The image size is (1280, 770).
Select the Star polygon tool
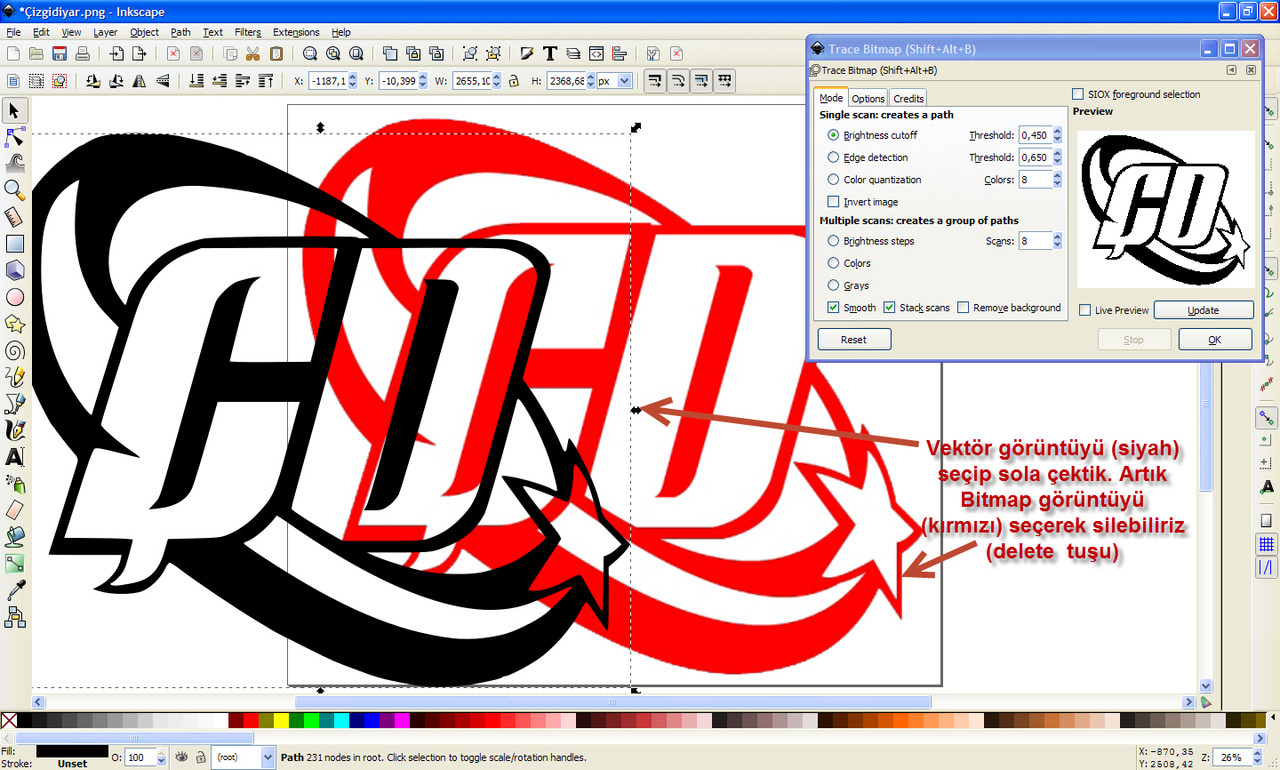tap(15, 323)
